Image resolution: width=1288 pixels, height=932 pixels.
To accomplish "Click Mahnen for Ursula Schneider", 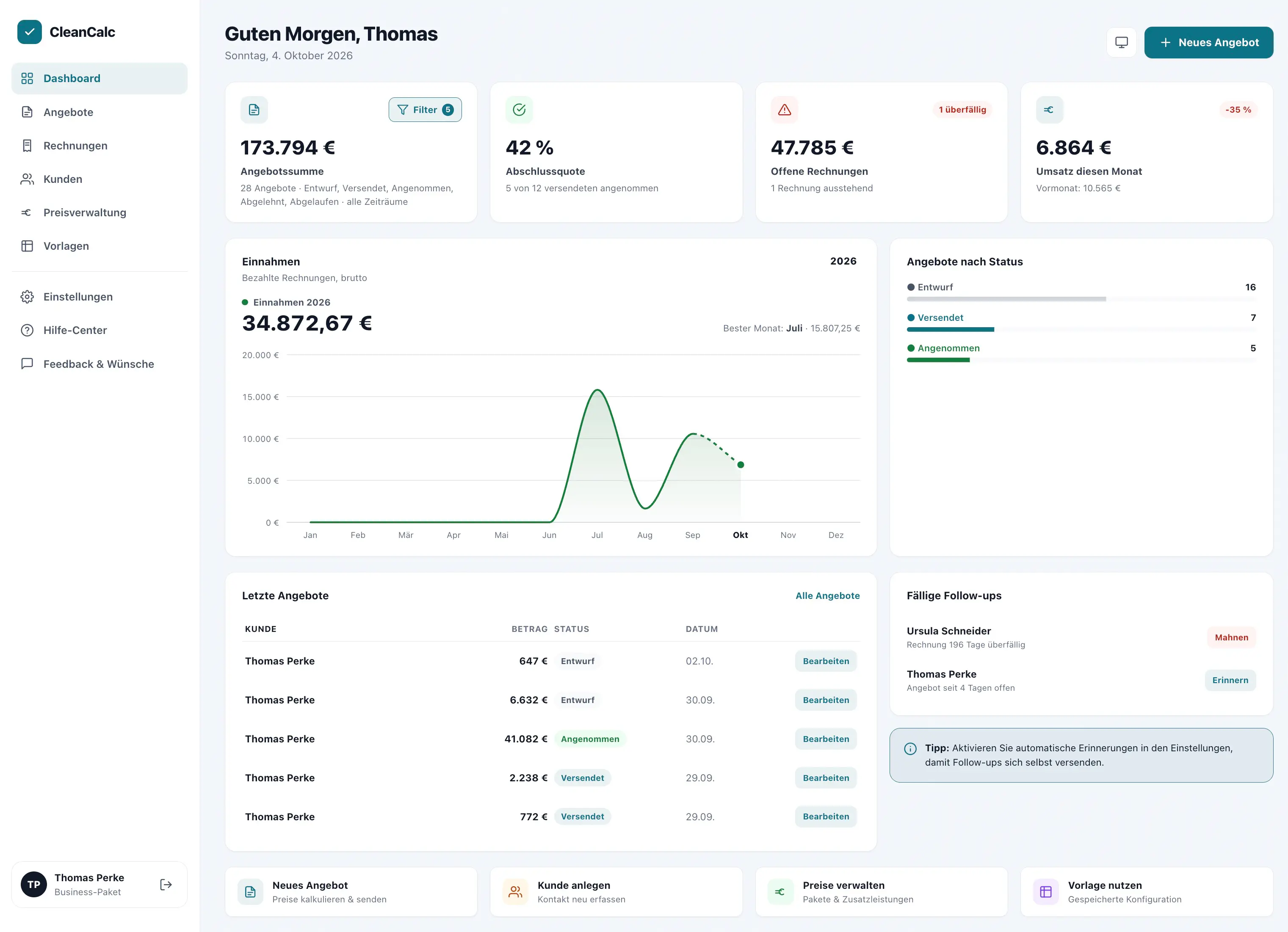I will click(x=1231, y=637).
